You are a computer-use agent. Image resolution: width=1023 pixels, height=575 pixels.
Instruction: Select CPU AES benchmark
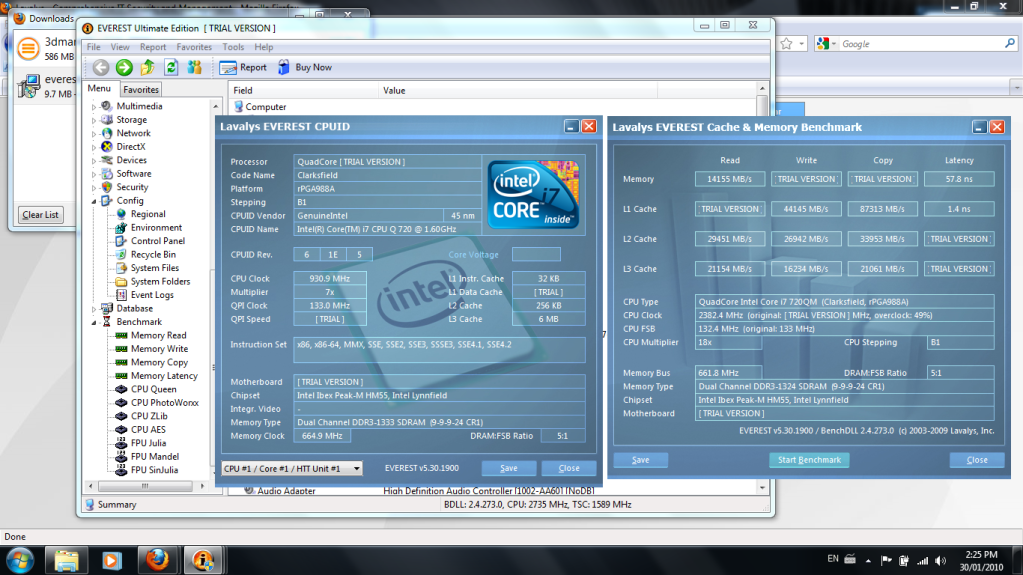point(148,429)
